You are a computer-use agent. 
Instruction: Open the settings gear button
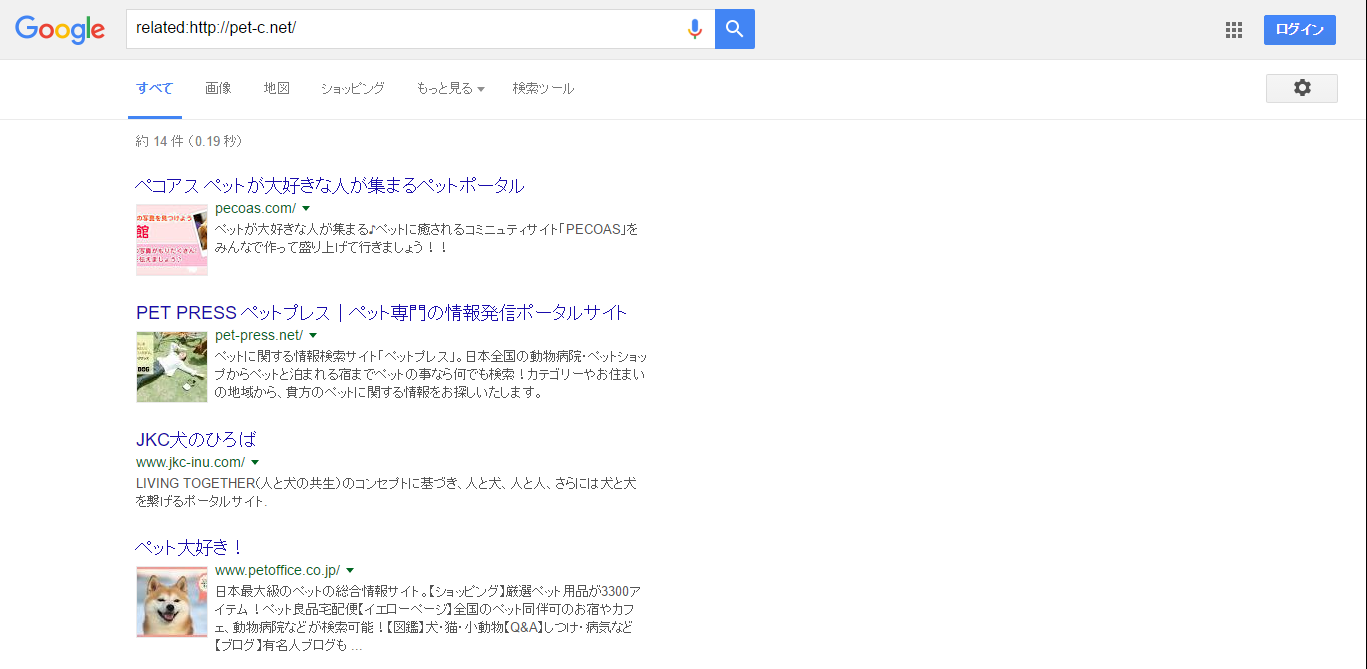point(1301,88)
